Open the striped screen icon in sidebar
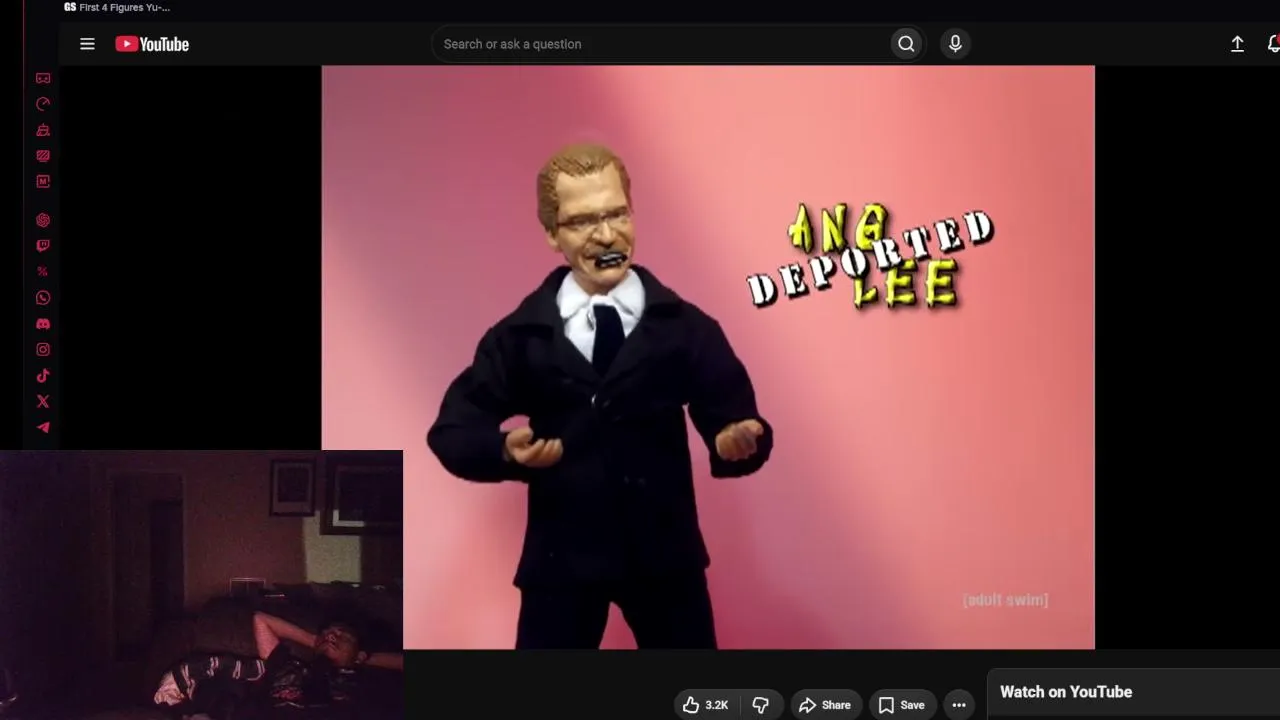 (43, 156)
